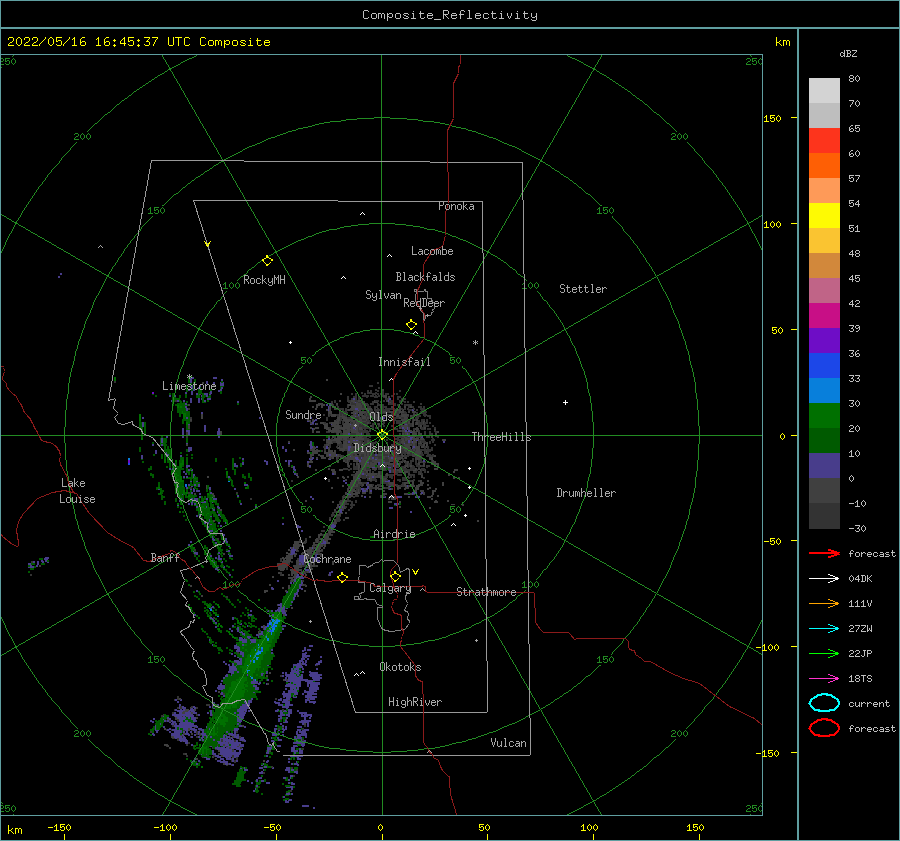The image size is (900, 841).
Task: Click the Vulcan label
Action: click(509, 743)
